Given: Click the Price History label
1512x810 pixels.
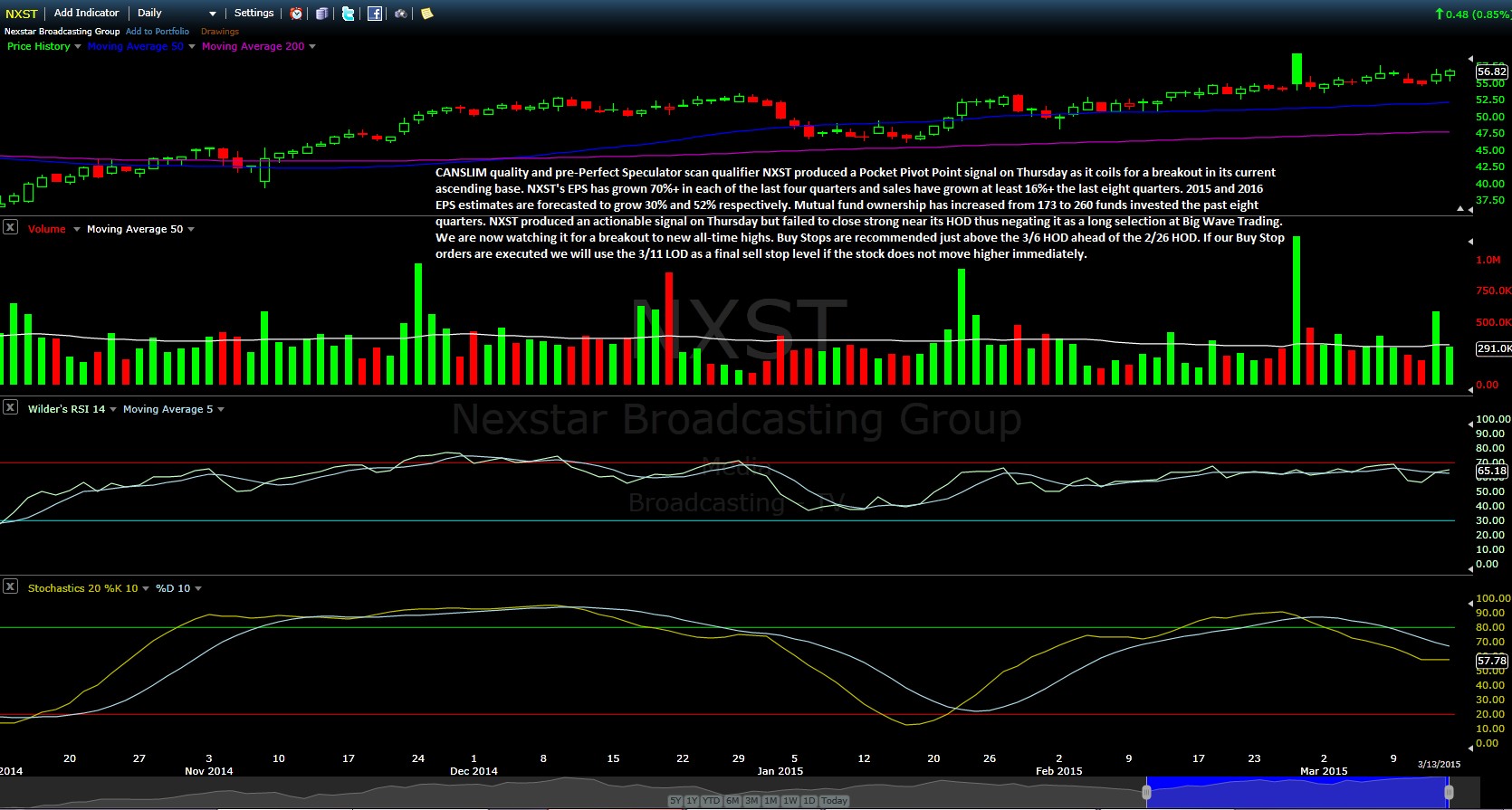Looking at the screenshot, I should (39, 46).
